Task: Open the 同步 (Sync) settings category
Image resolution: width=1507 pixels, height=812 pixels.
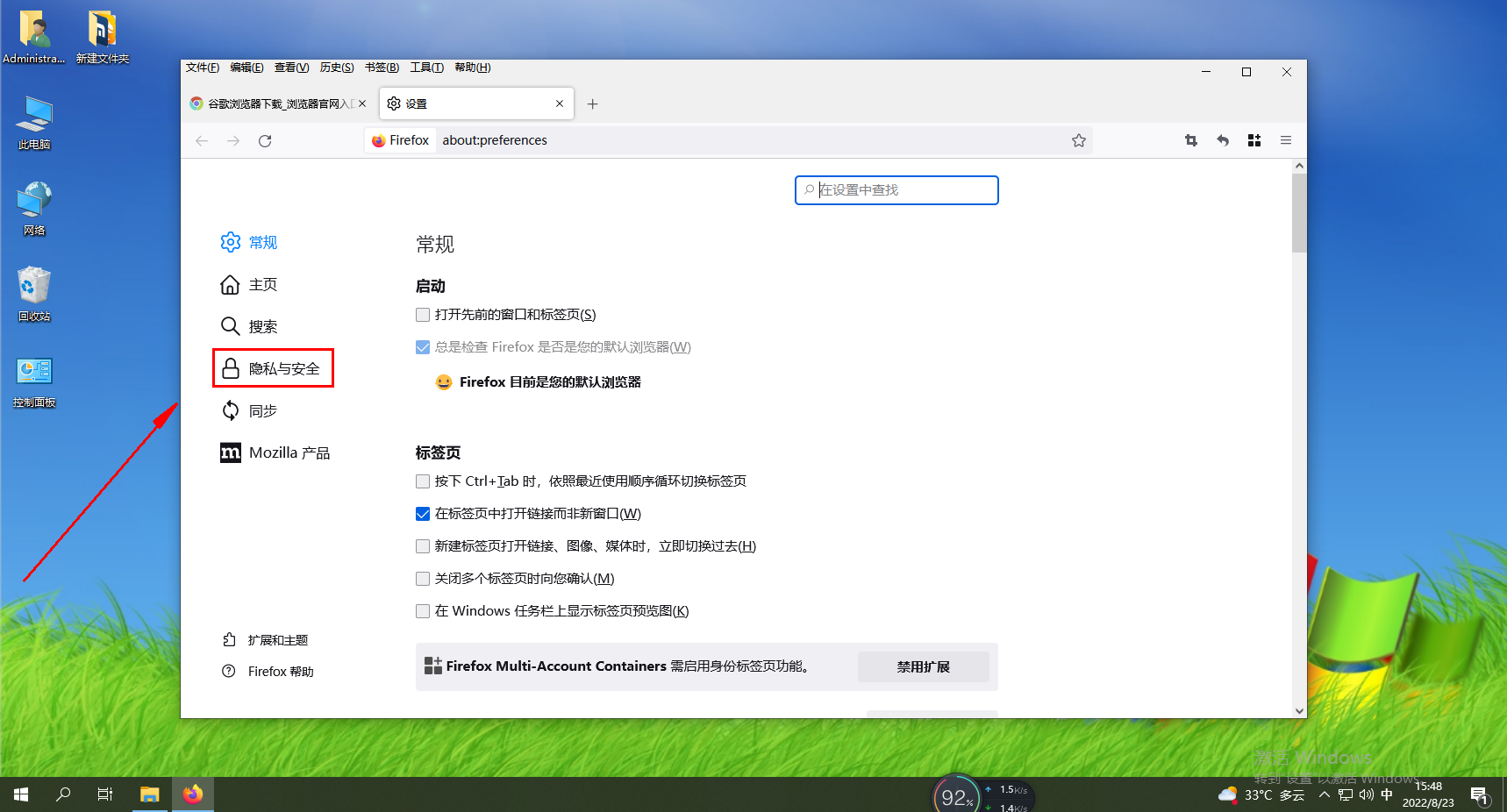Action: click(x=249, y=410)
